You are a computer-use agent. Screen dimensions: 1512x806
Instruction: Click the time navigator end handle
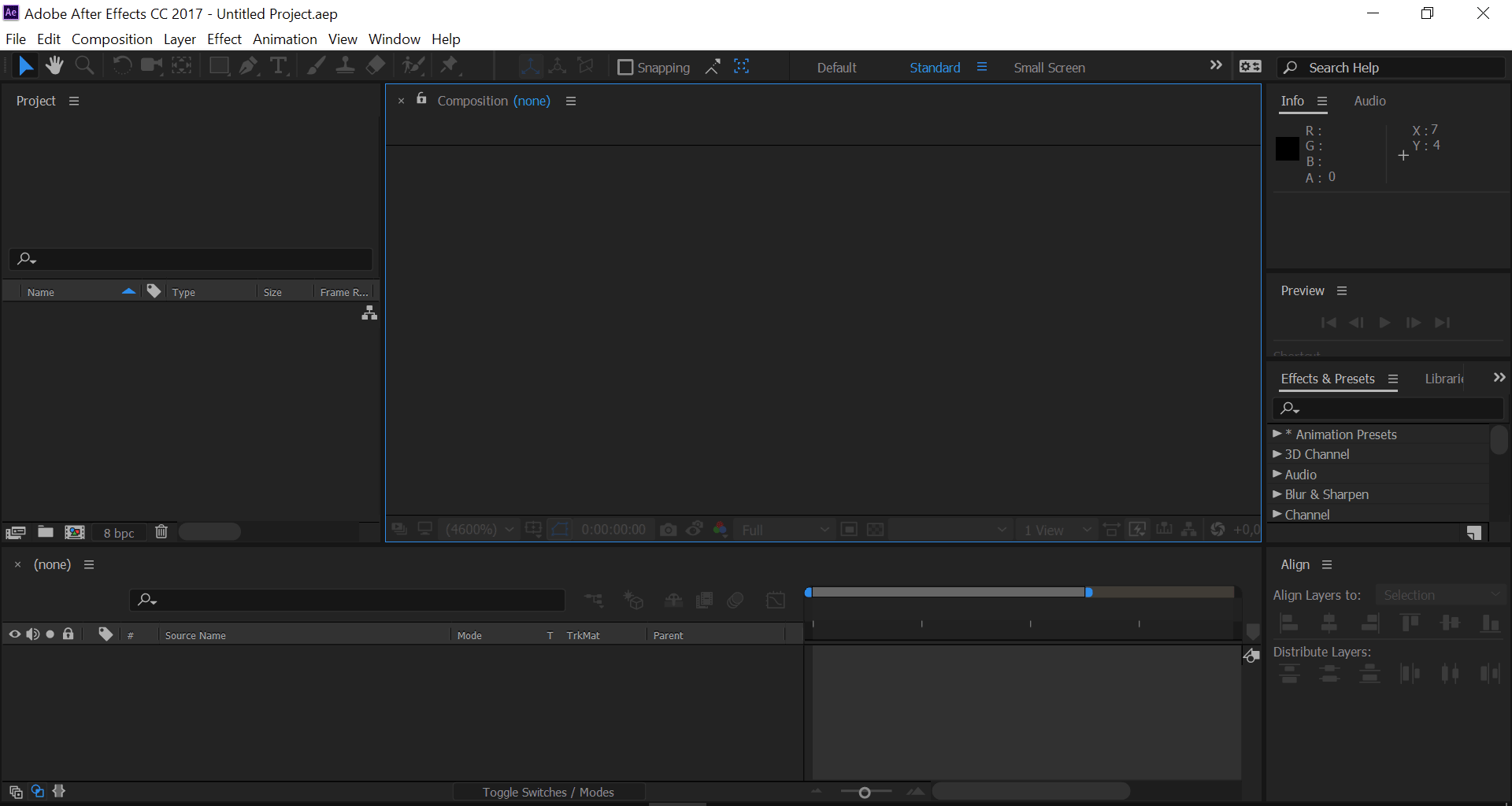pos(1088,592)
